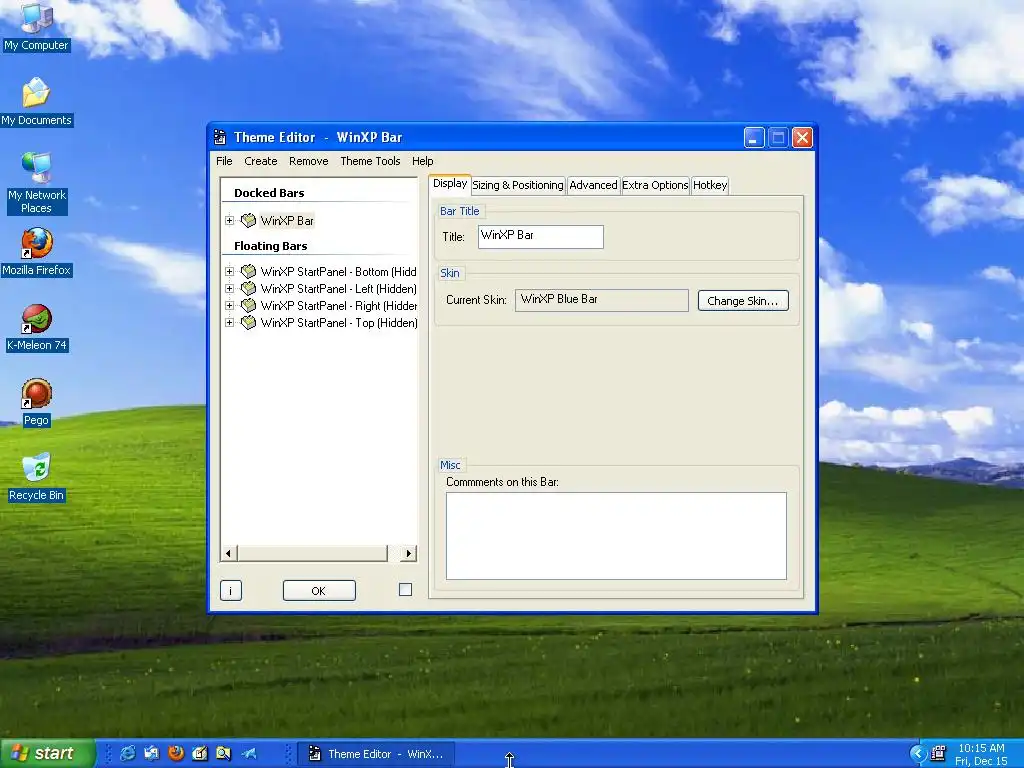The height and width of the screenshot is (768, 1024).
Task: Click the system tray filmstrip icon
Action: (938, 754)
